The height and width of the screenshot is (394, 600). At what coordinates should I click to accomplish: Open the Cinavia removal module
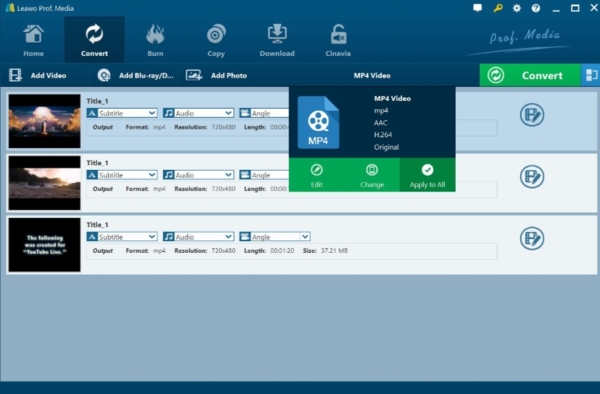coord(338,40)
